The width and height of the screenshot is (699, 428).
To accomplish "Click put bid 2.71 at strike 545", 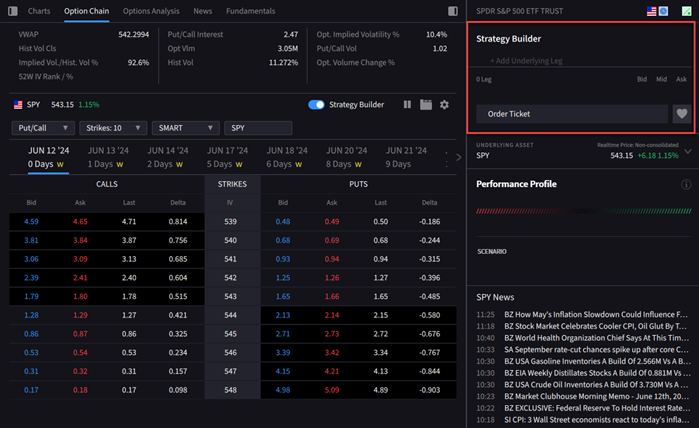I will point(283,334).
